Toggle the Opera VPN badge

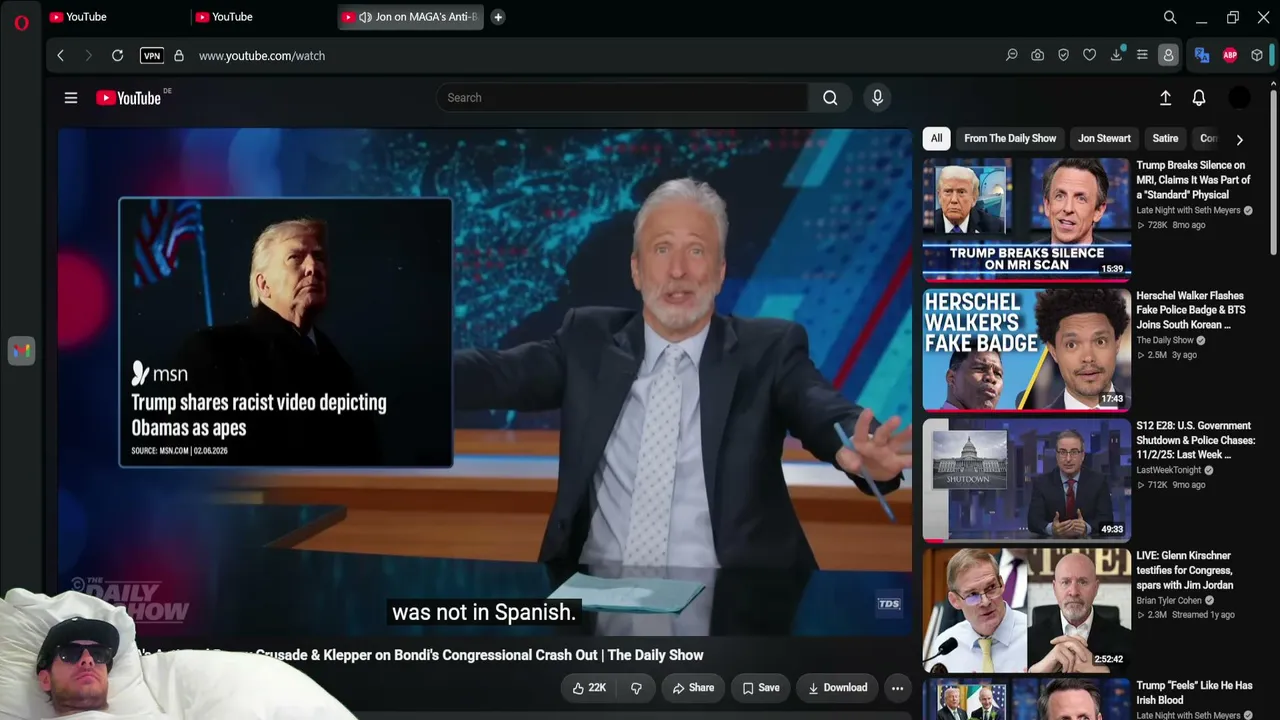pyautogui.click(x=152, y=56)
